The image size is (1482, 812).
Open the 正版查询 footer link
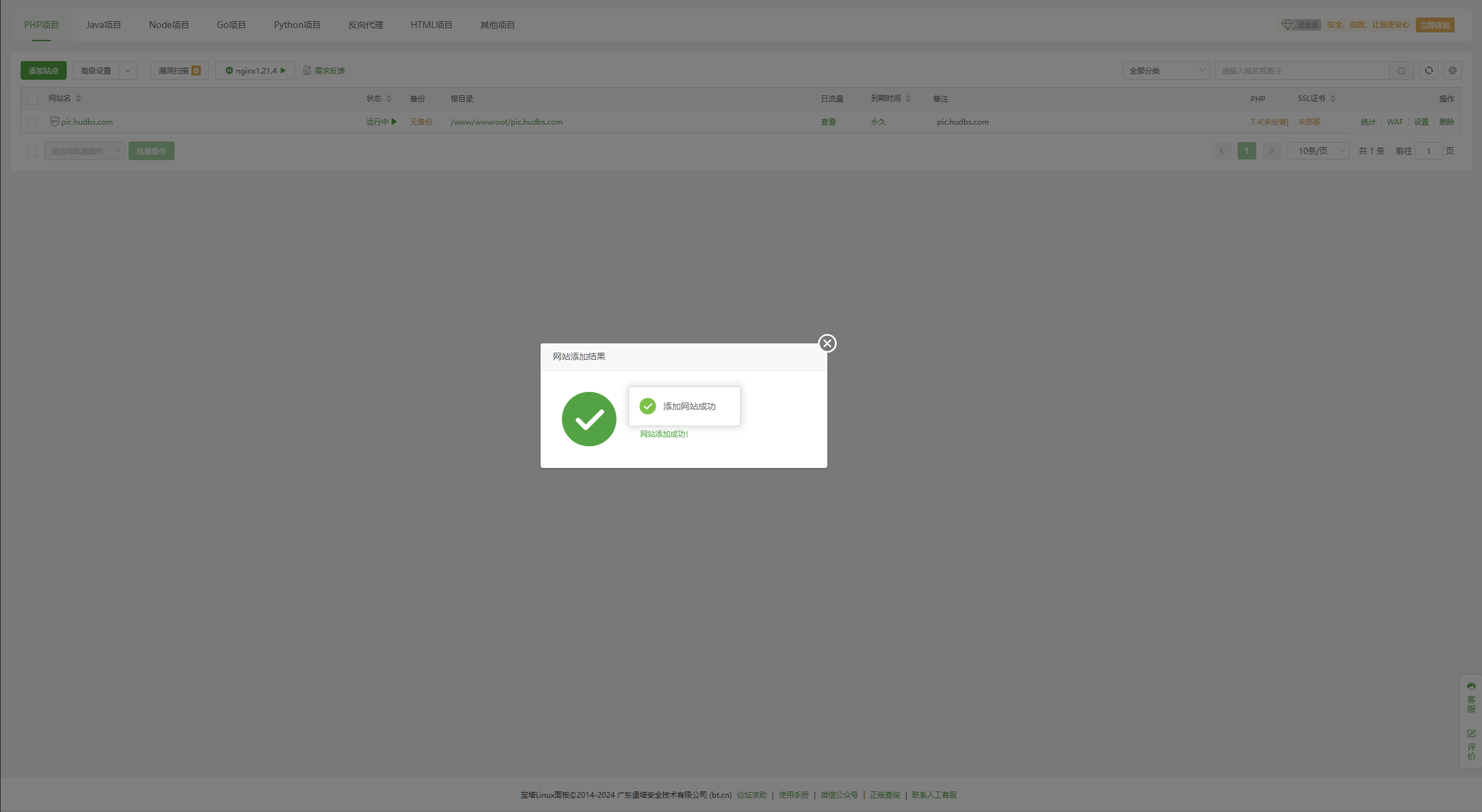tap(885, 795)
